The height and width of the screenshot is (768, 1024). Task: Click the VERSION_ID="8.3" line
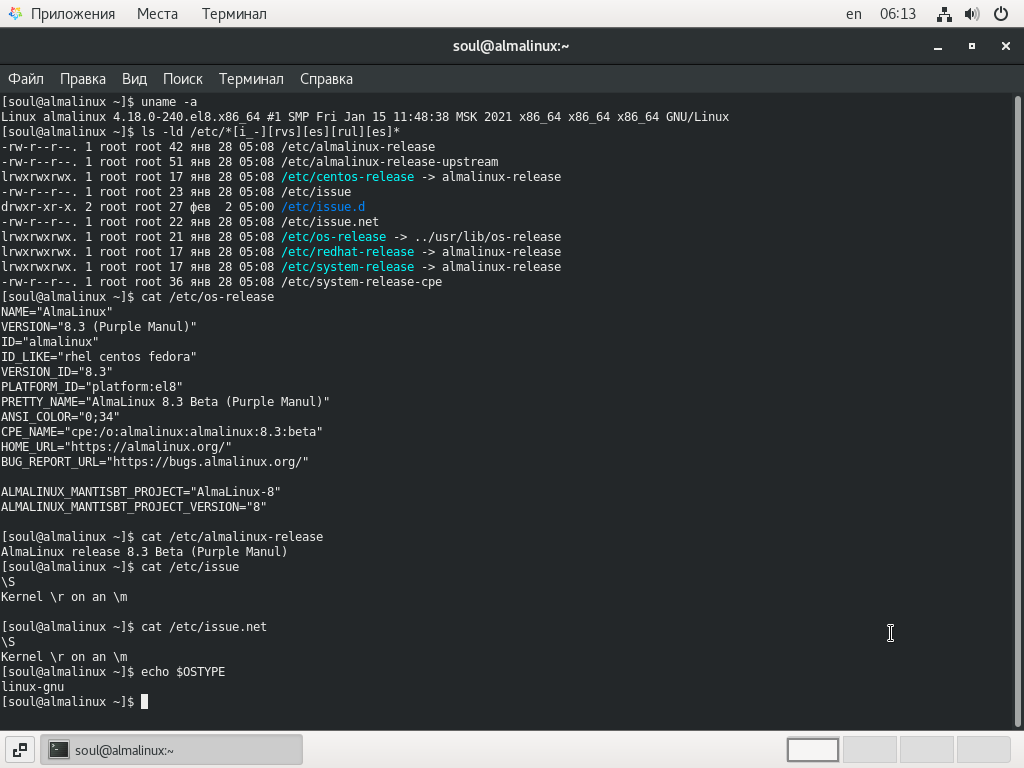pos(57,372)
